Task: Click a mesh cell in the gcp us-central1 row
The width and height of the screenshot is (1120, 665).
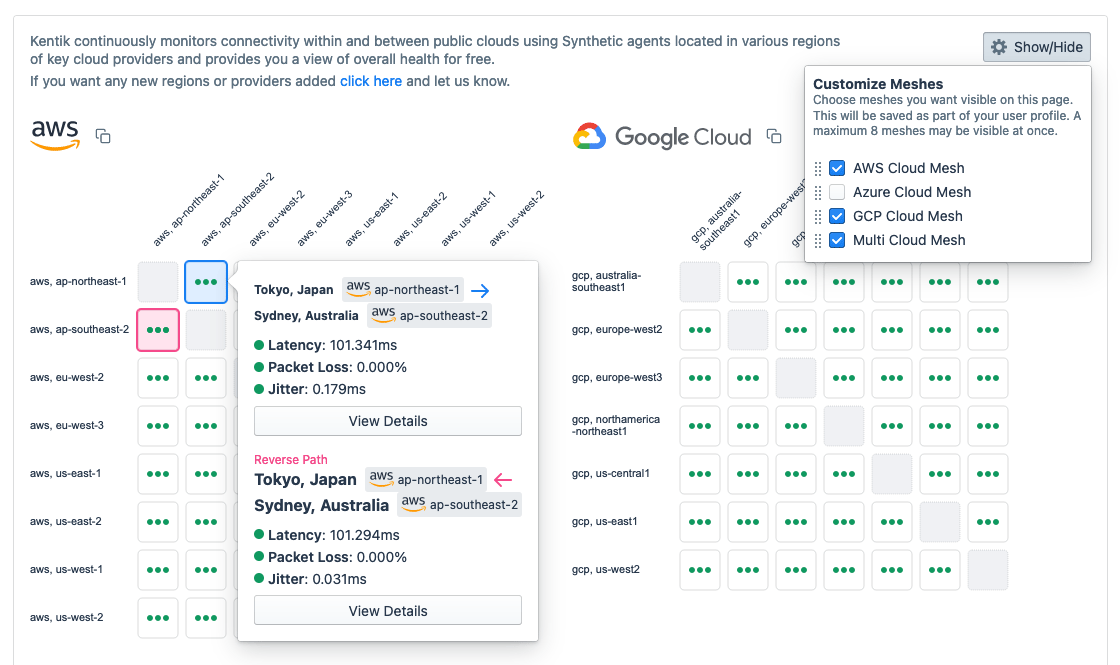Action: coord(700,474)
